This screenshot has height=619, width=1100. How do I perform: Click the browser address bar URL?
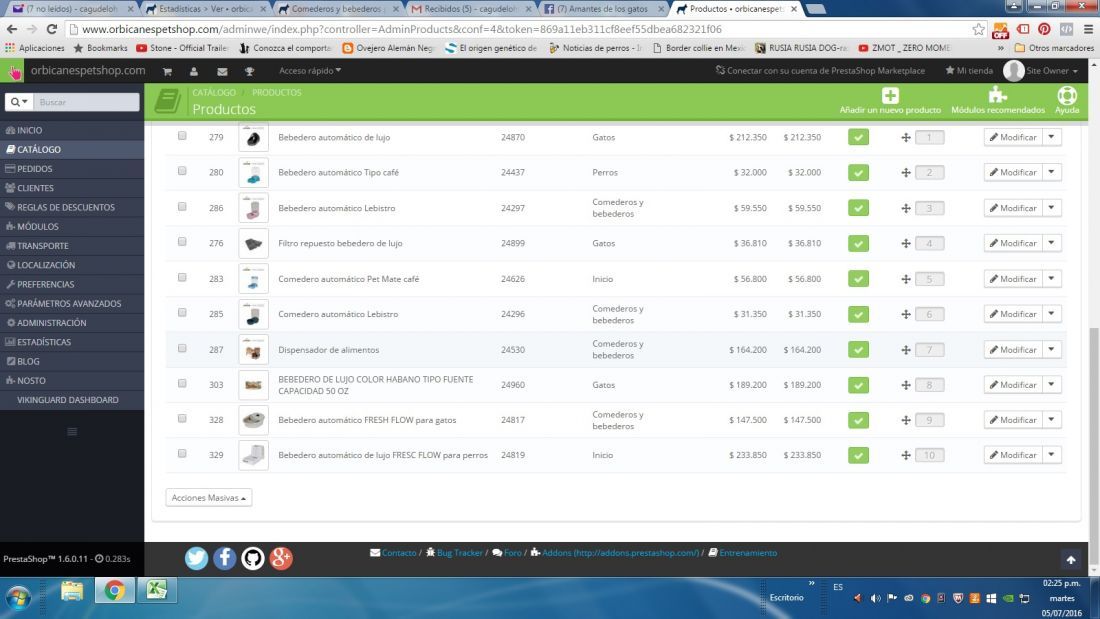coord(401,29)
